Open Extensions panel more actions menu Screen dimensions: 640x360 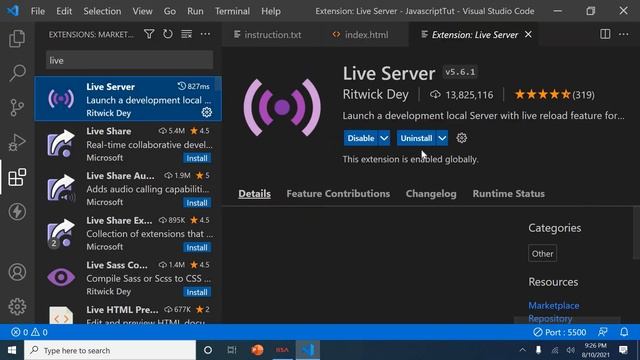(x=205, y=34)
